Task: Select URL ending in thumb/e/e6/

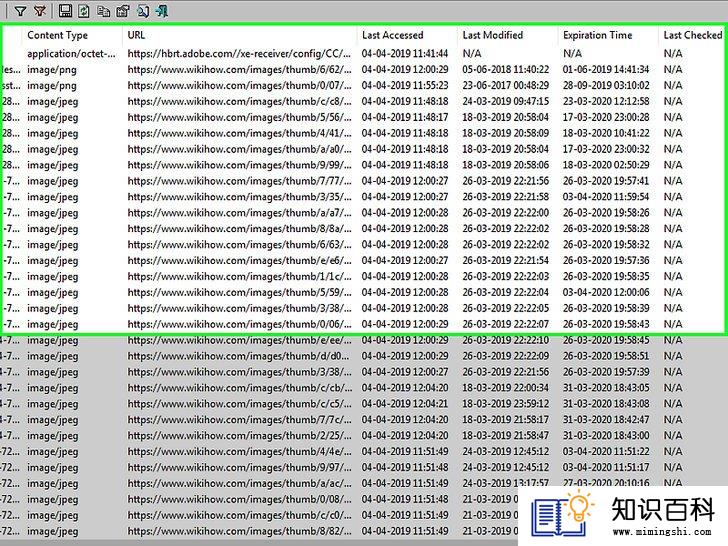Action: click(239, 260)
